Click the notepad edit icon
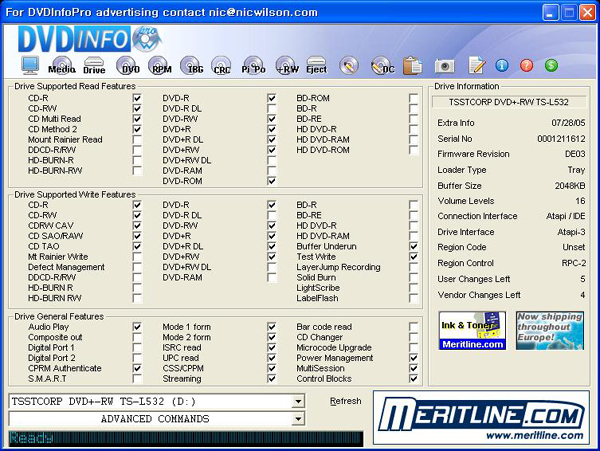This screenshot has height=451, width=600. [x=477, y=65]
